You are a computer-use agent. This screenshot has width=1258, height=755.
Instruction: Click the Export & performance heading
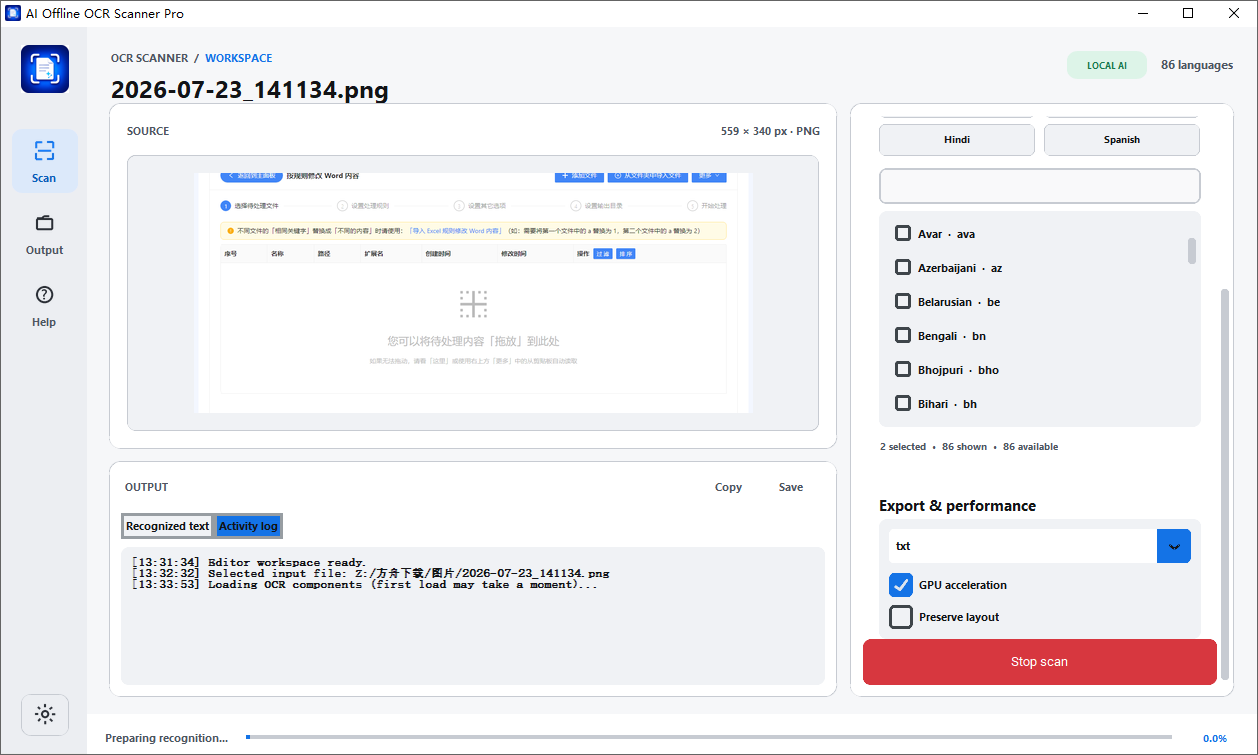click(957, 506)
